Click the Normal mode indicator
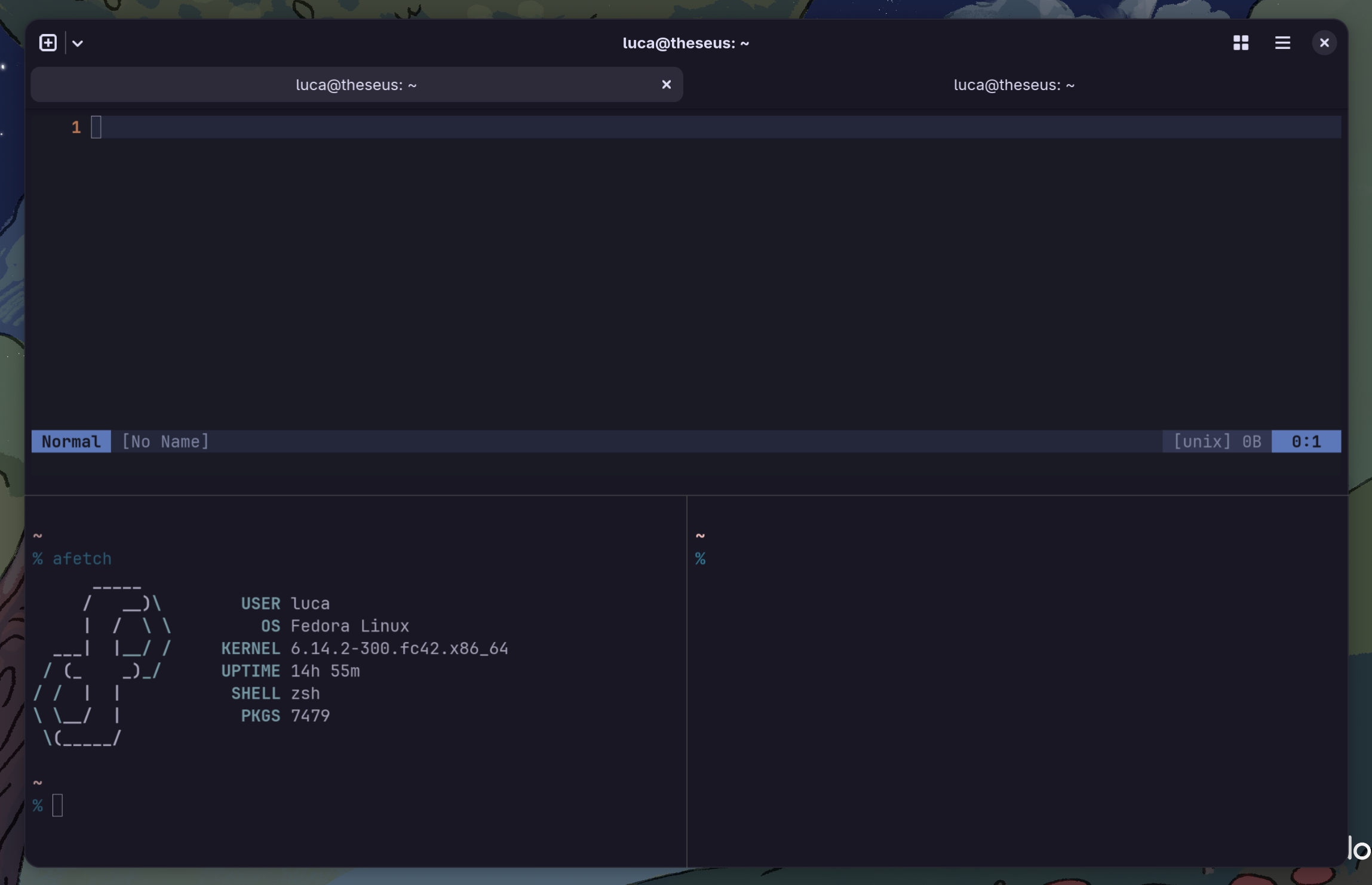The image size is (1372, 885). (x=71, y=441)
